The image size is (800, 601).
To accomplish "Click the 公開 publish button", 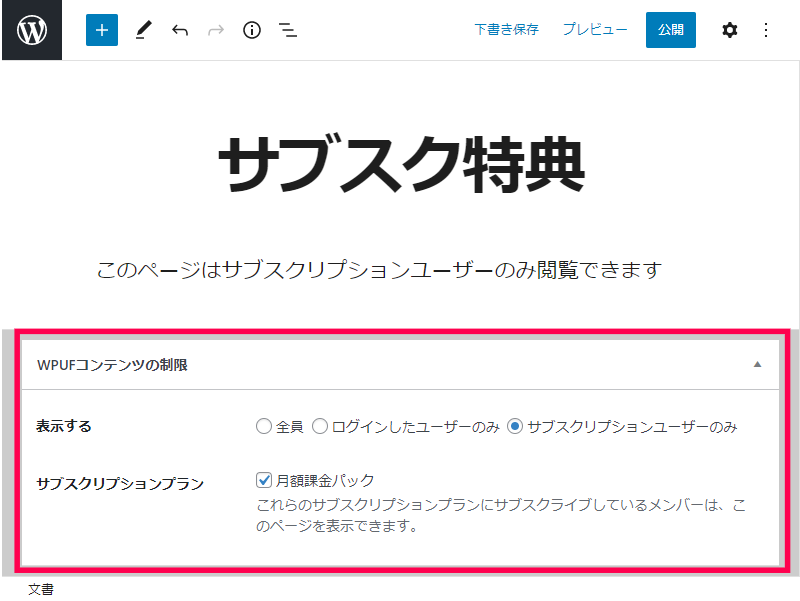I will coord(671,30).
